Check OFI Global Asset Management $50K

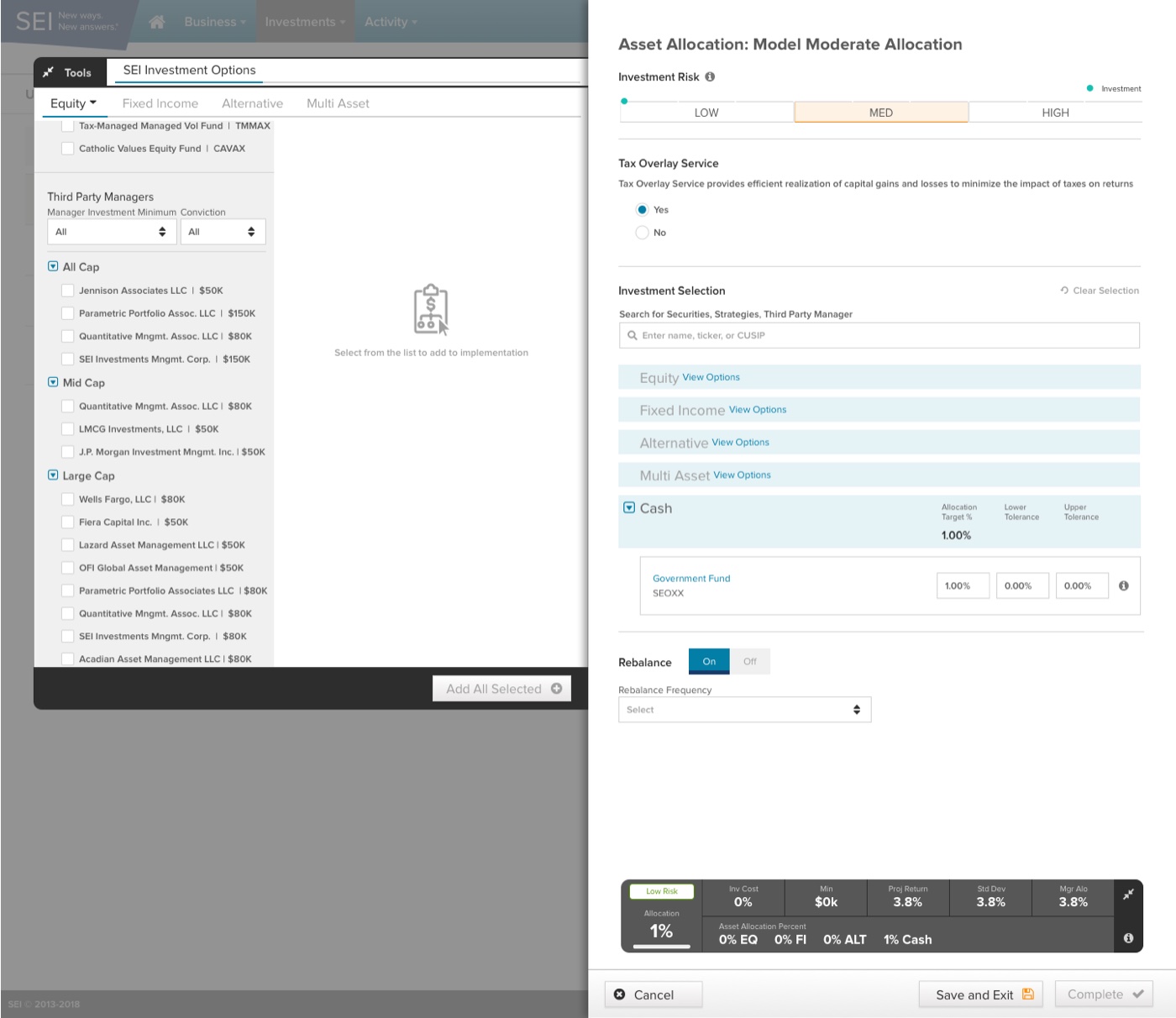pyautogui.click(x=68, y=568)
